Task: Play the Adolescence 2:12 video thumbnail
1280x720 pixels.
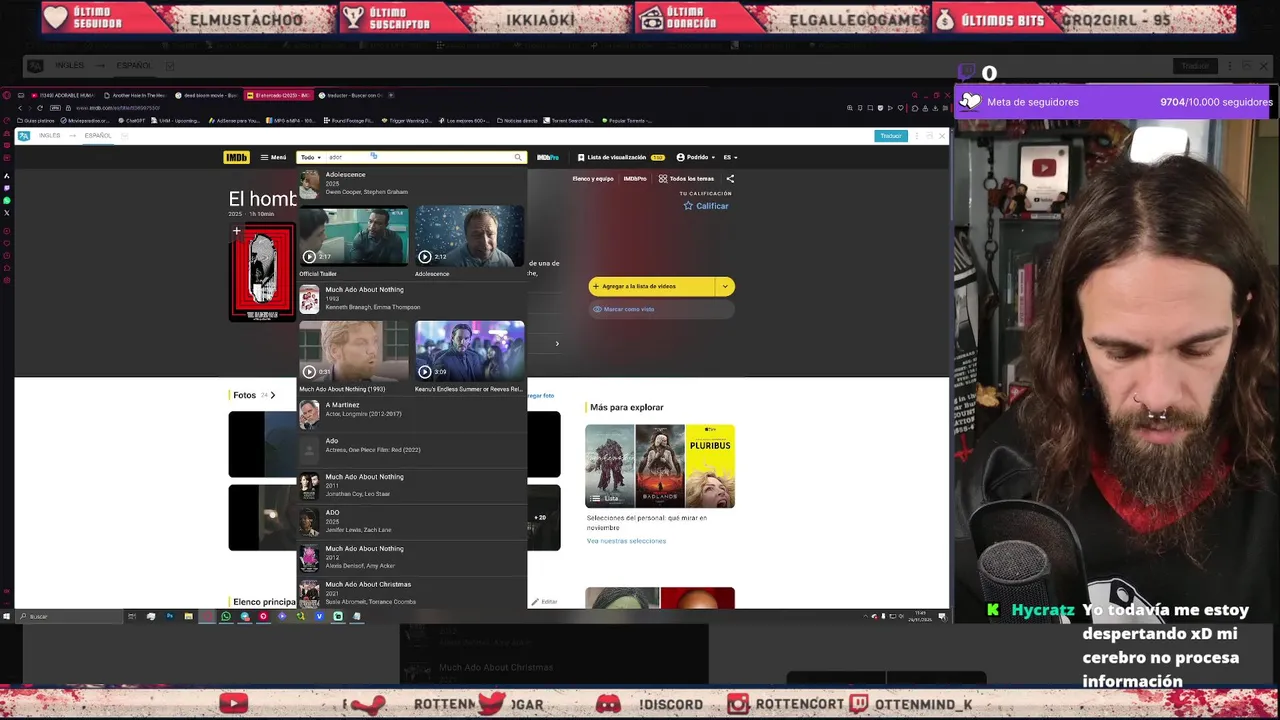Action: (469, 236)
